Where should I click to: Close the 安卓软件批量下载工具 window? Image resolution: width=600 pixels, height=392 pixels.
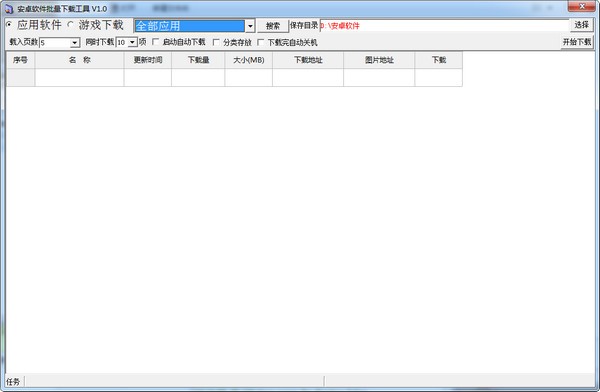coord(581,6)
